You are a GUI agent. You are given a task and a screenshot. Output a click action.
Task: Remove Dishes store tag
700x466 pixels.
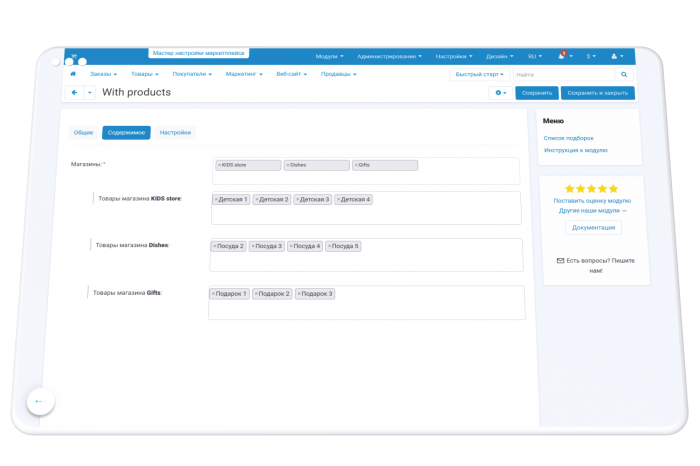coord(288,165)
